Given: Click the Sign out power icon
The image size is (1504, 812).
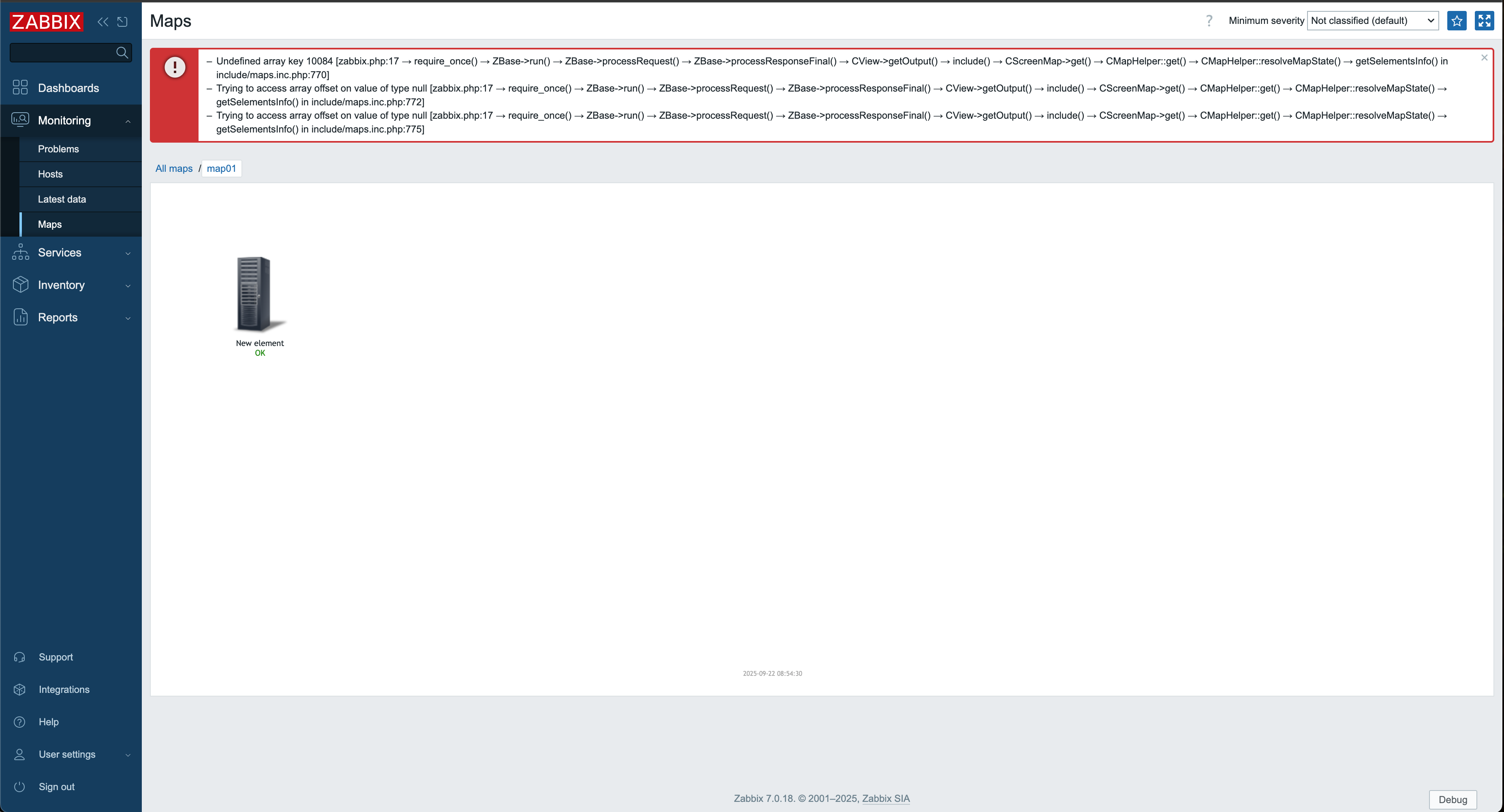Looking at the screenshot, I should (19, 787).
